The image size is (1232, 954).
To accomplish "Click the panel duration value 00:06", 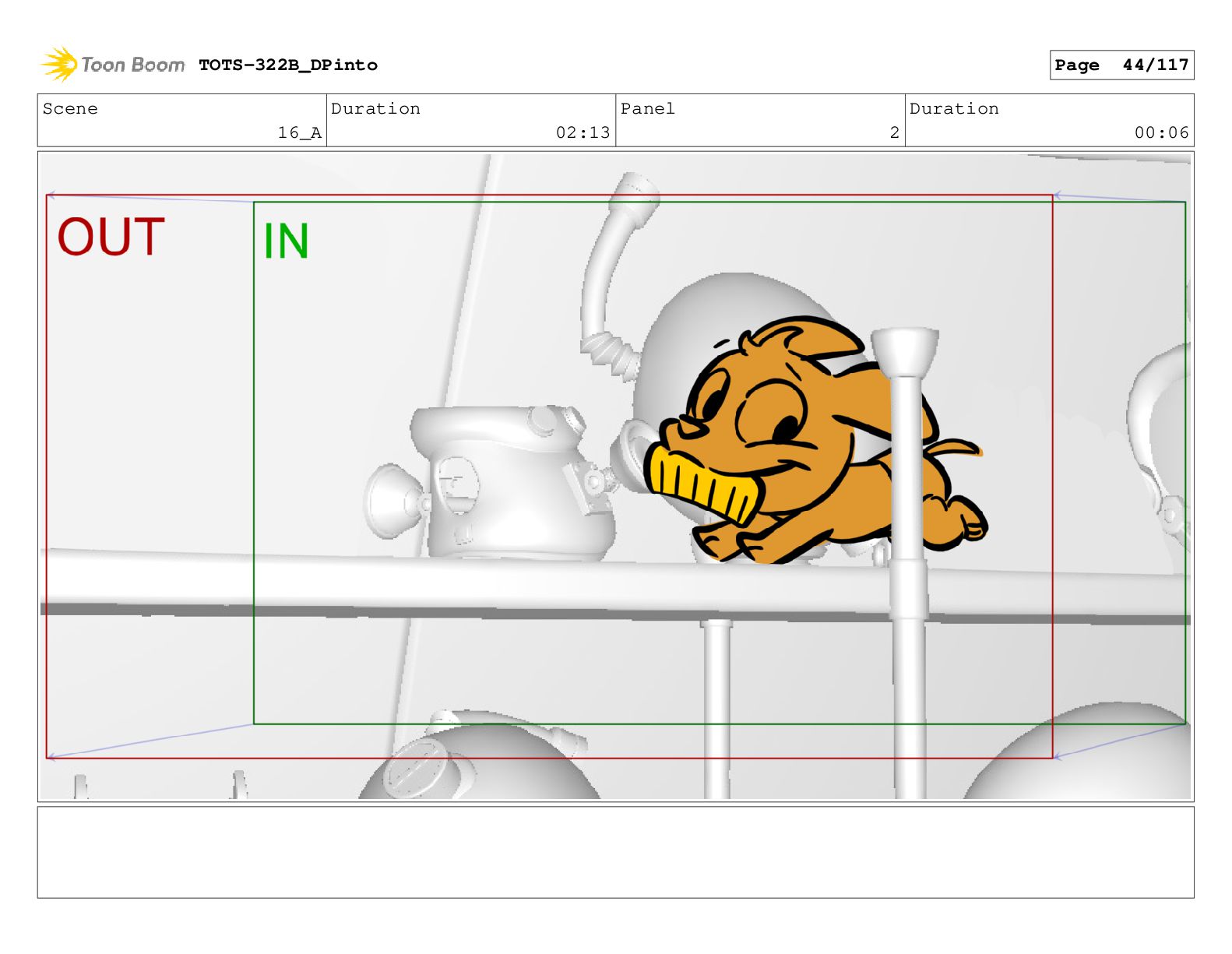I will click(1161, 133).
